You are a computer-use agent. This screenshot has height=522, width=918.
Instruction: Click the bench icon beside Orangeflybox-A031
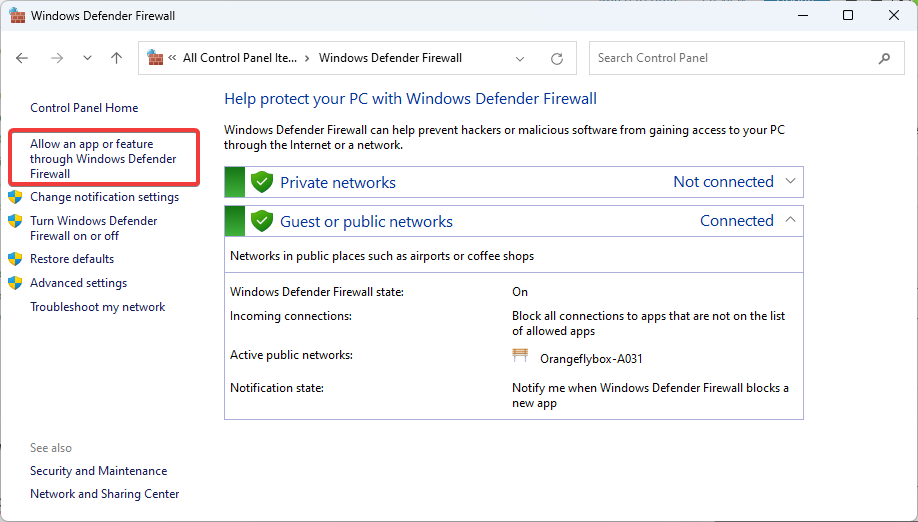[x=520, y=355]
